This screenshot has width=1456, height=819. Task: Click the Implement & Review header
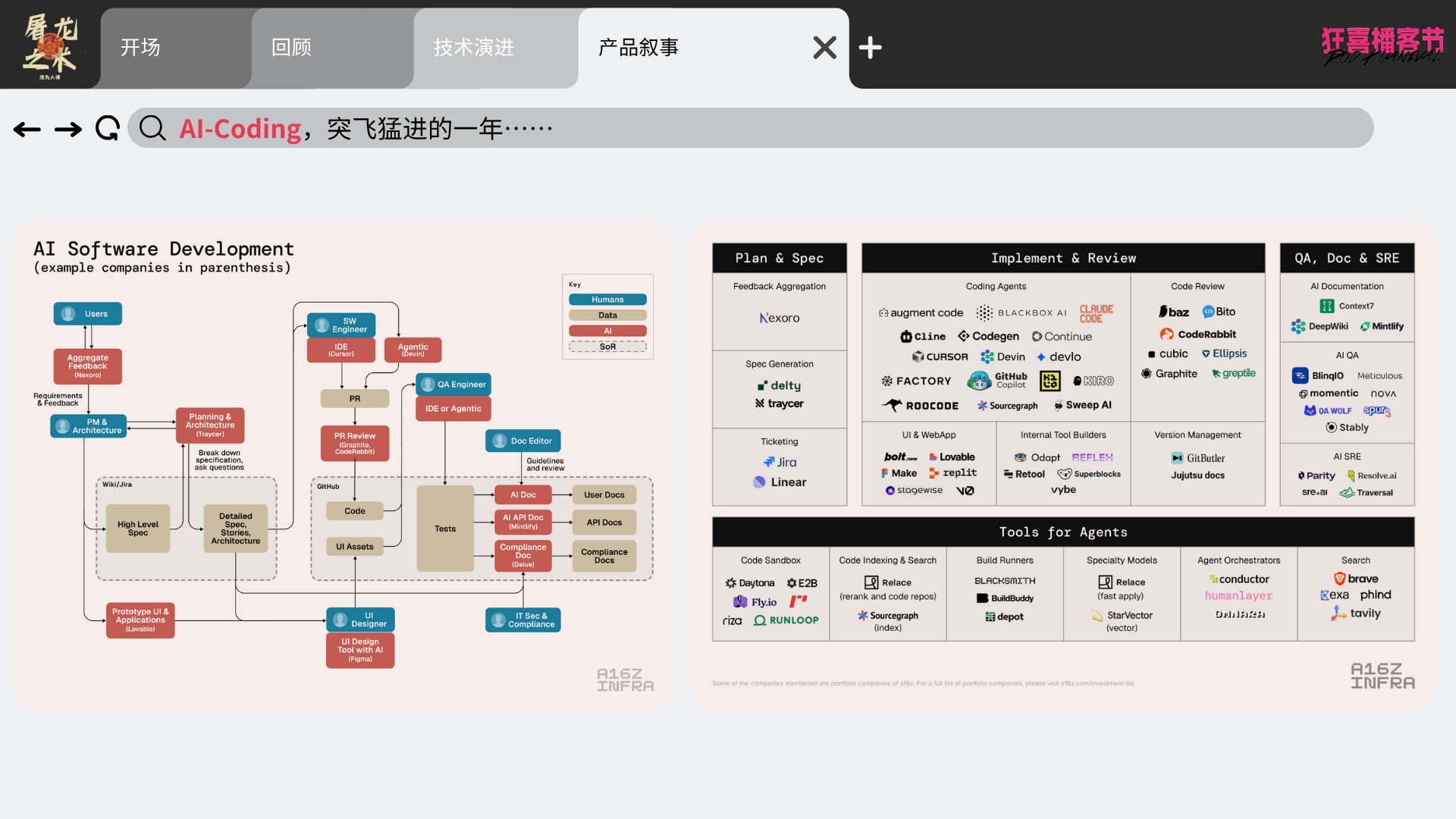click(x=1062, y=259)
